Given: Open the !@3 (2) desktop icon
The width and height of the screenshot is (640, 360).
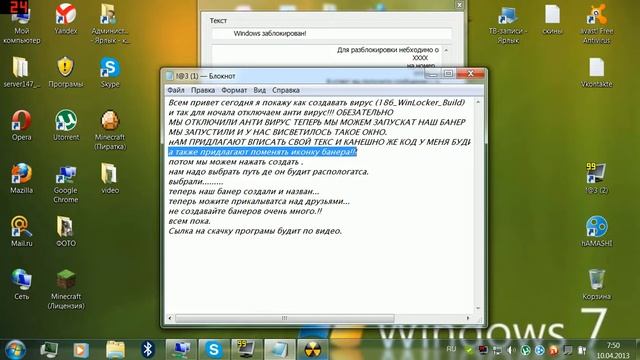Looking at the screenshot, I should tap(596, 178).
